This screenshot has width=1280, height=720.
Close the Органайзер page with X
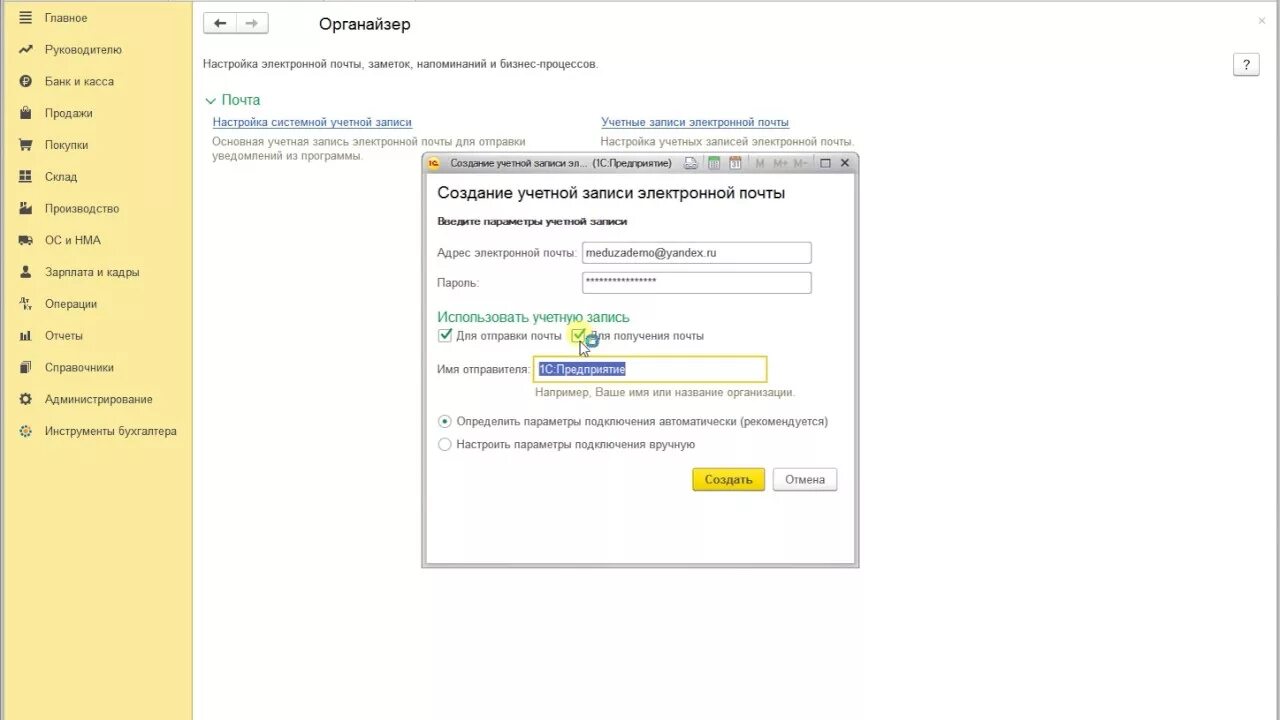[1262, 20]
